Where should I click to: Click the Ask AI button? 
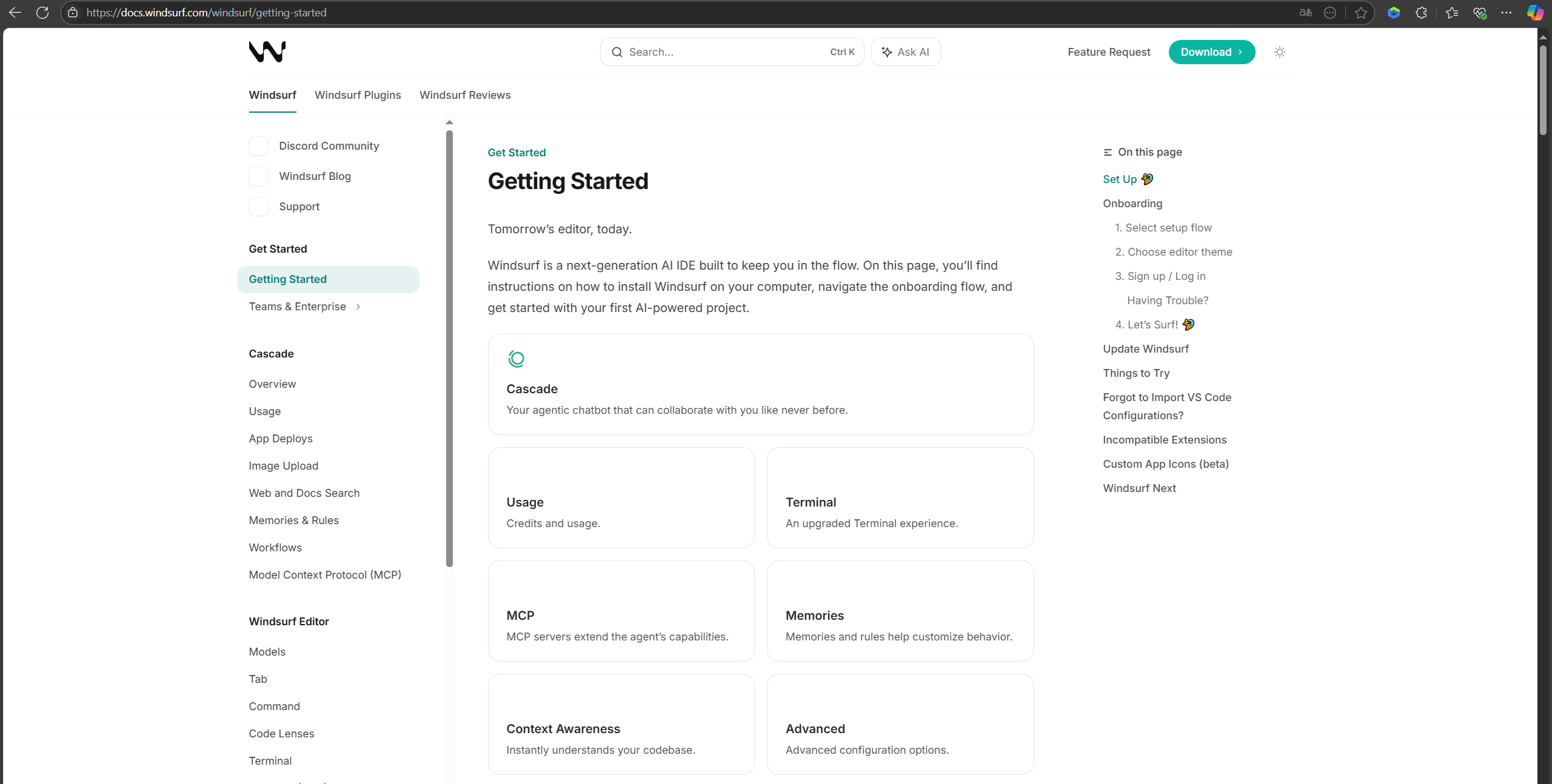tap(906, 52)
